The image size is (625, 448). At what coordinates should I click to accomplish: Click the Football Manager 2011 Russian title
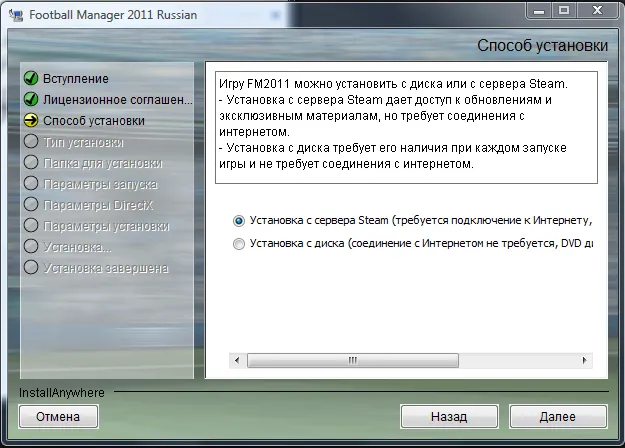(x=113, y=15)
